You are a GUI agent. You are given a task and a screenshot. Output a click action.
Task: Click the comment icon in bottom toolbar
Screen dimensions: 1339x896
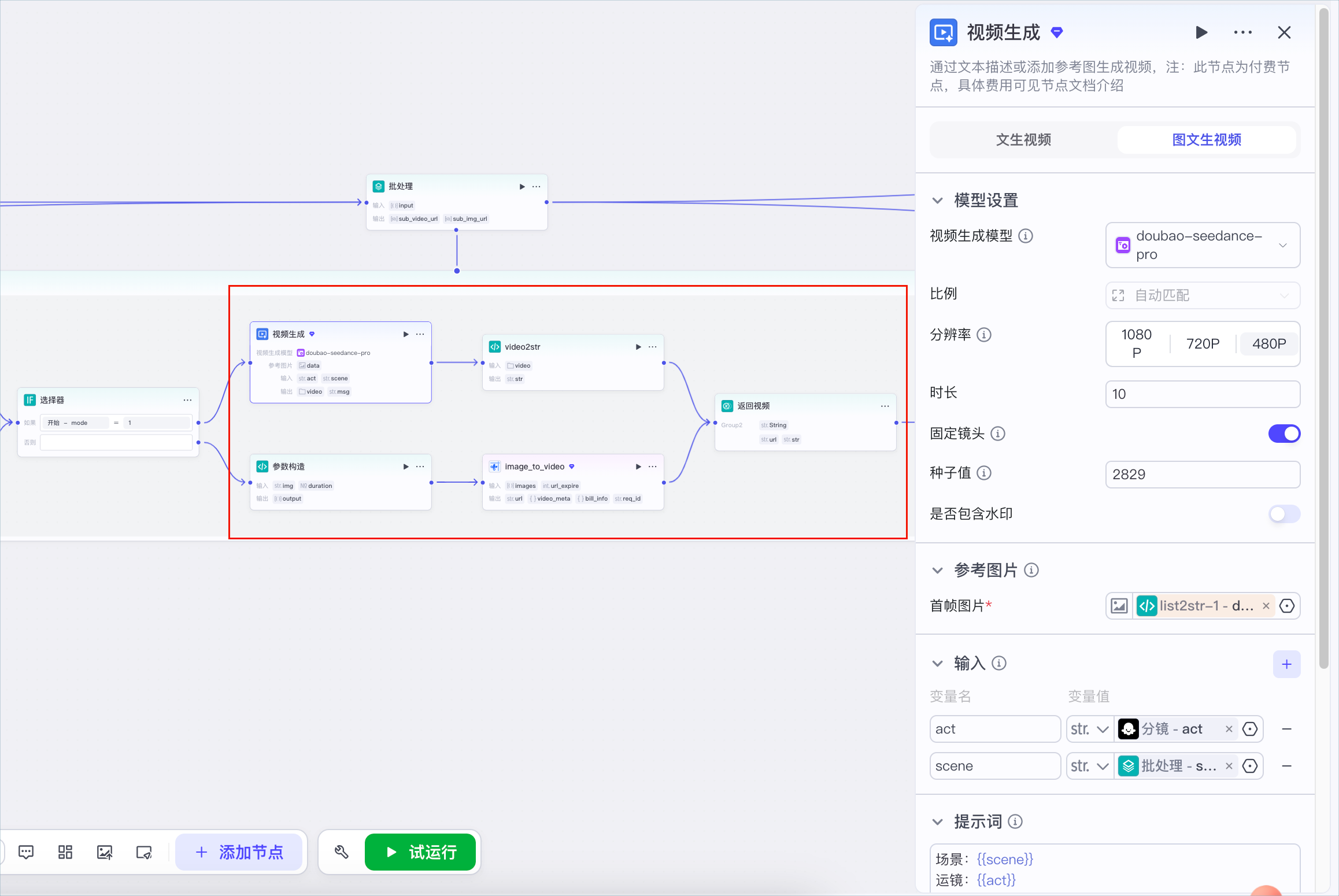click(26, 851)
